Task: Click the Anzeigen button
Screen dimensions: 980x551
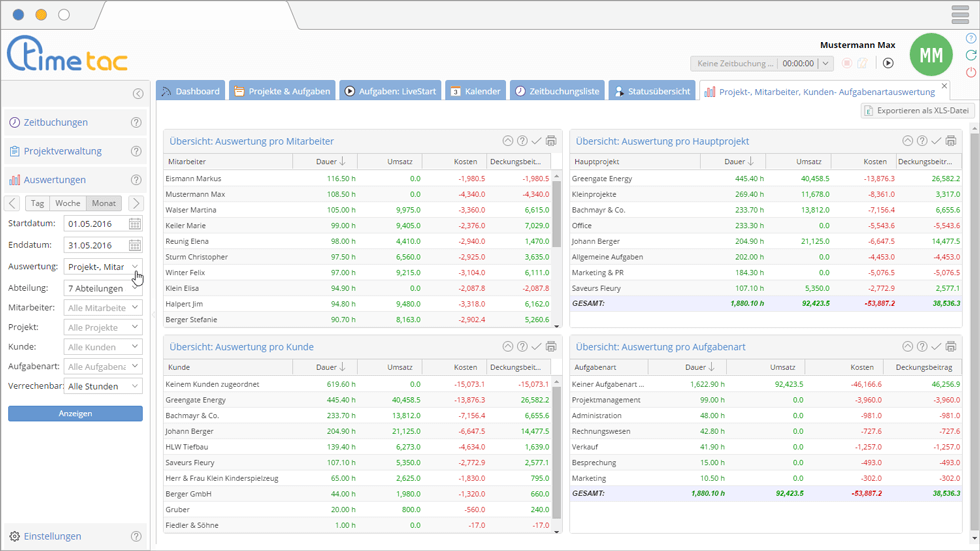Action: [75, 413]
